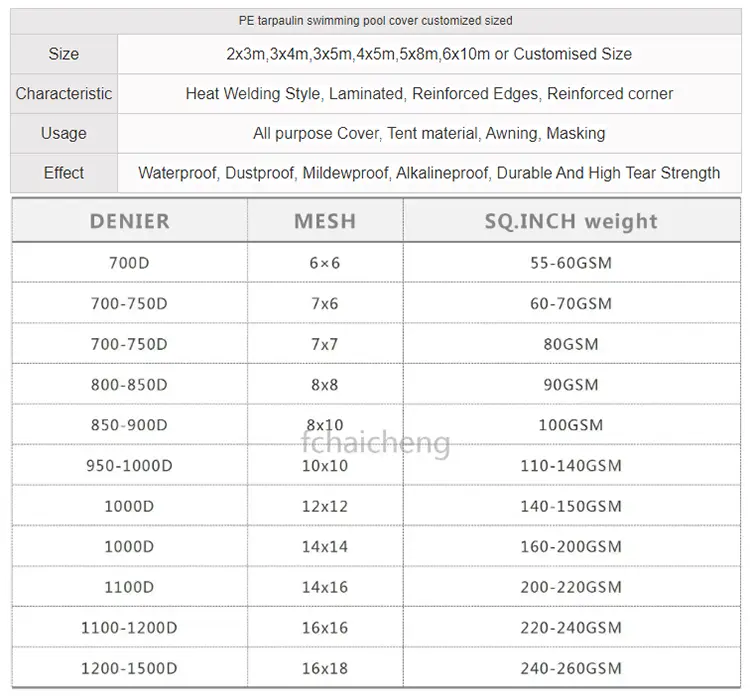
Task: Click the size list starting with '2x3m,3x4m'
Action: point(429,54)
